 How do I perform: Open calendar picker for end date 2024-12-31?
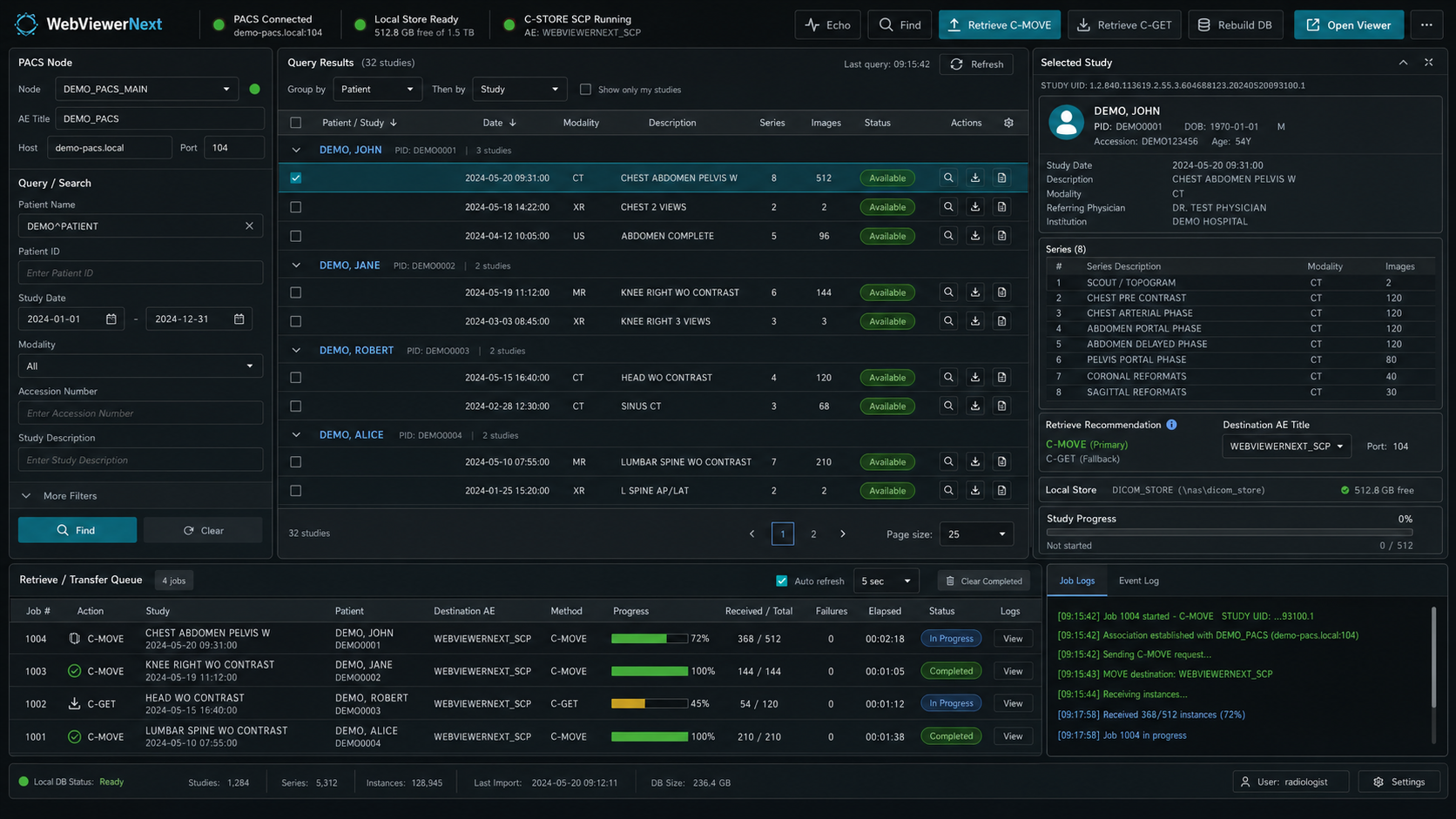[x=239, y=319]
